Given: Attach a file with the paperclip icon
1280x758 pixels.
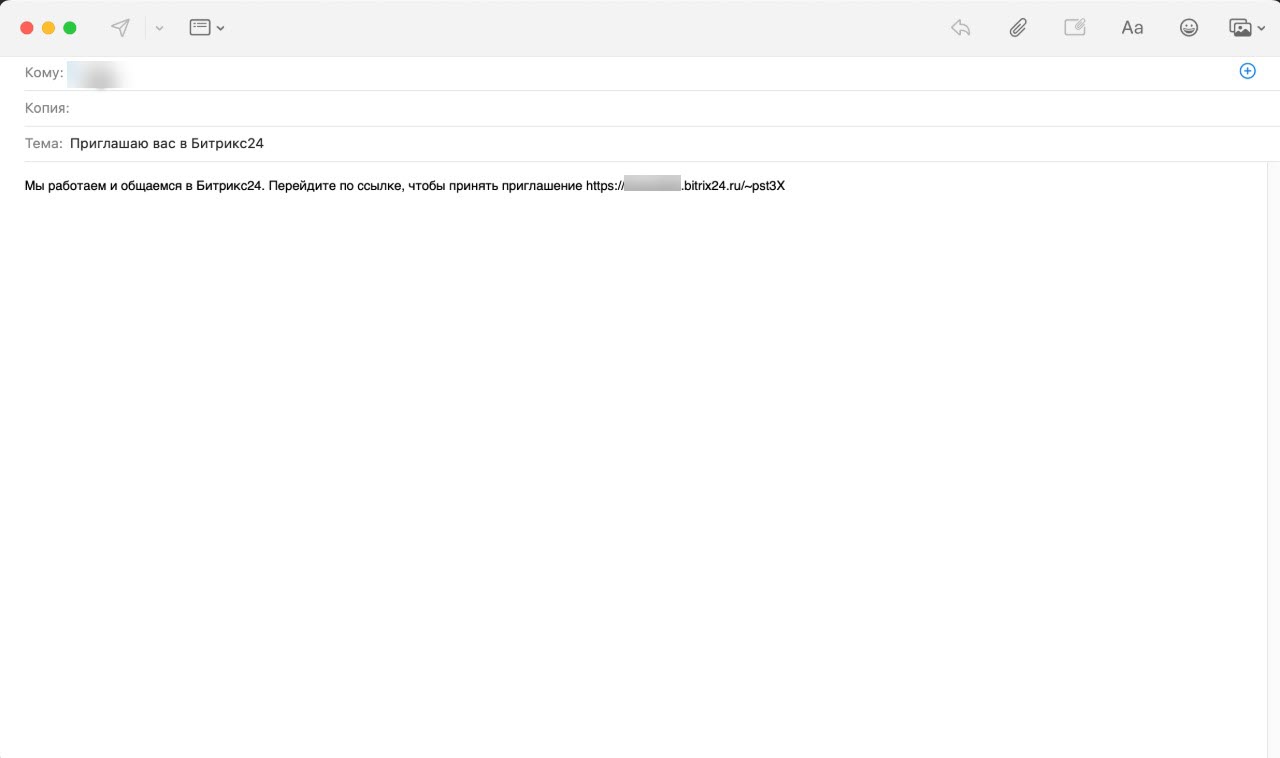Looking at the screenshot, I should click(1018, 28).
